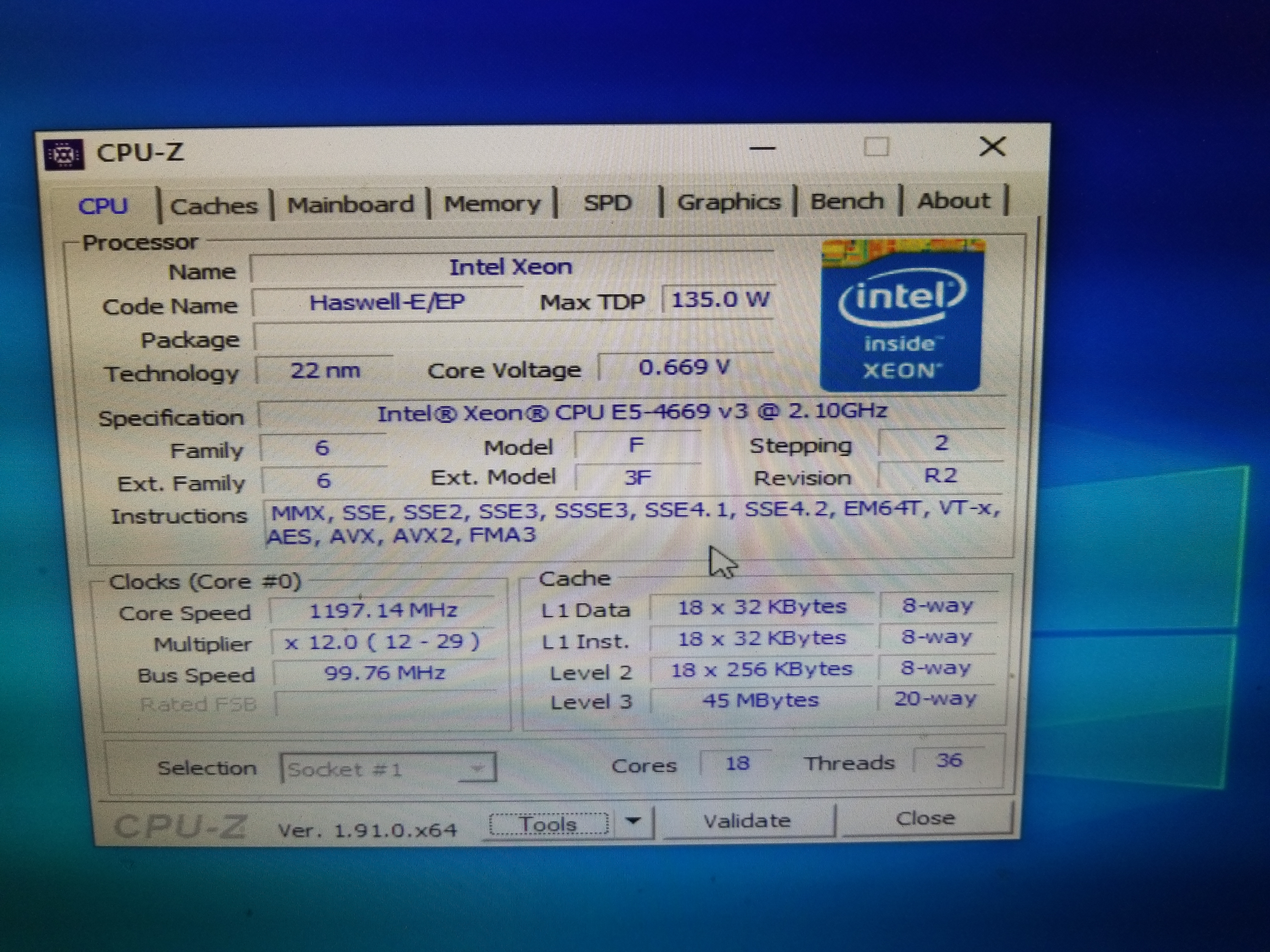Click the L1 Inst. value 18 x 32 KBytes
The image size is (1270, 952).
(x=762, y=638)
